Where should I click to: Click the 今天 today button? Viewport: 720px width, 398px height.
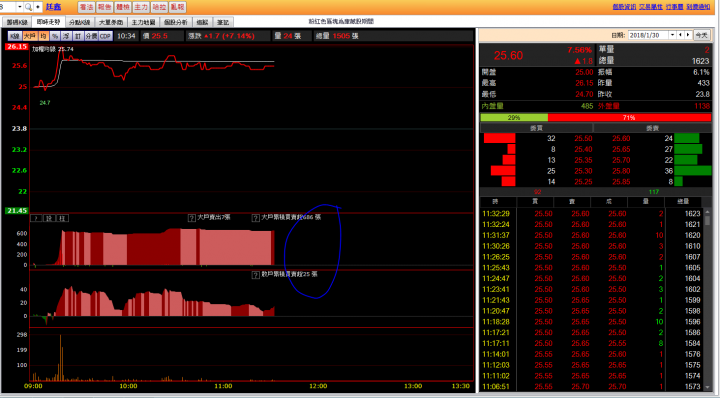[701, 35]
